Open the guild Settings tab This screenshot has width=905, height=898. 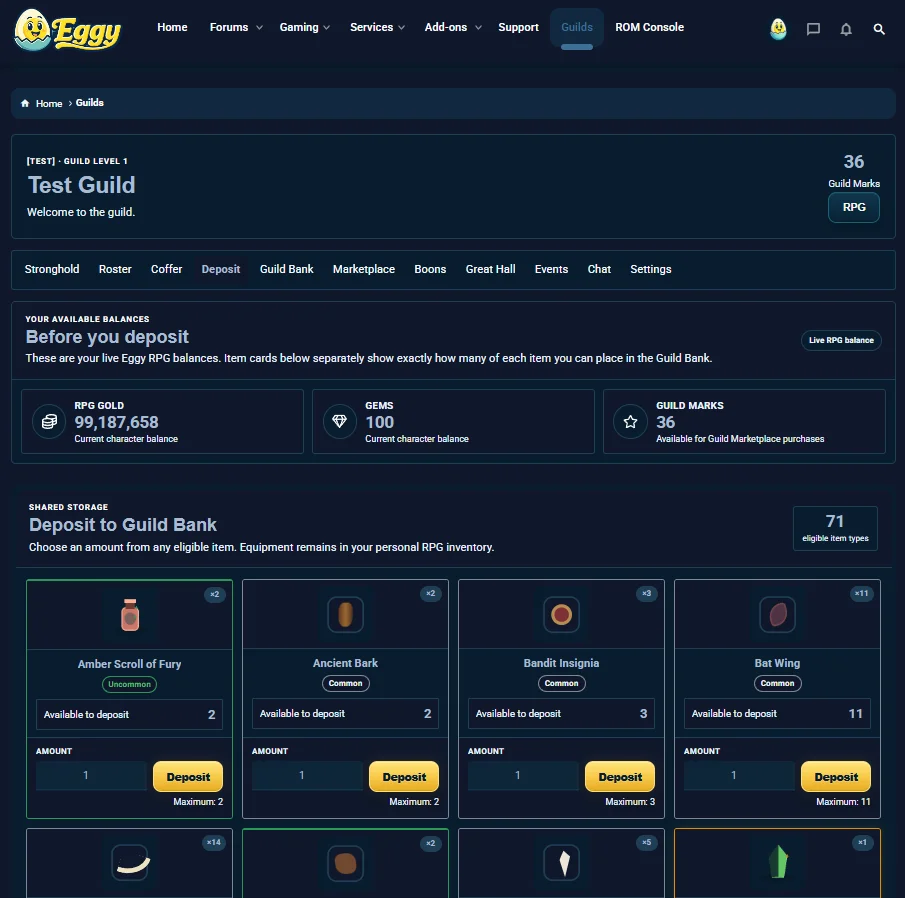pos(650,269)
